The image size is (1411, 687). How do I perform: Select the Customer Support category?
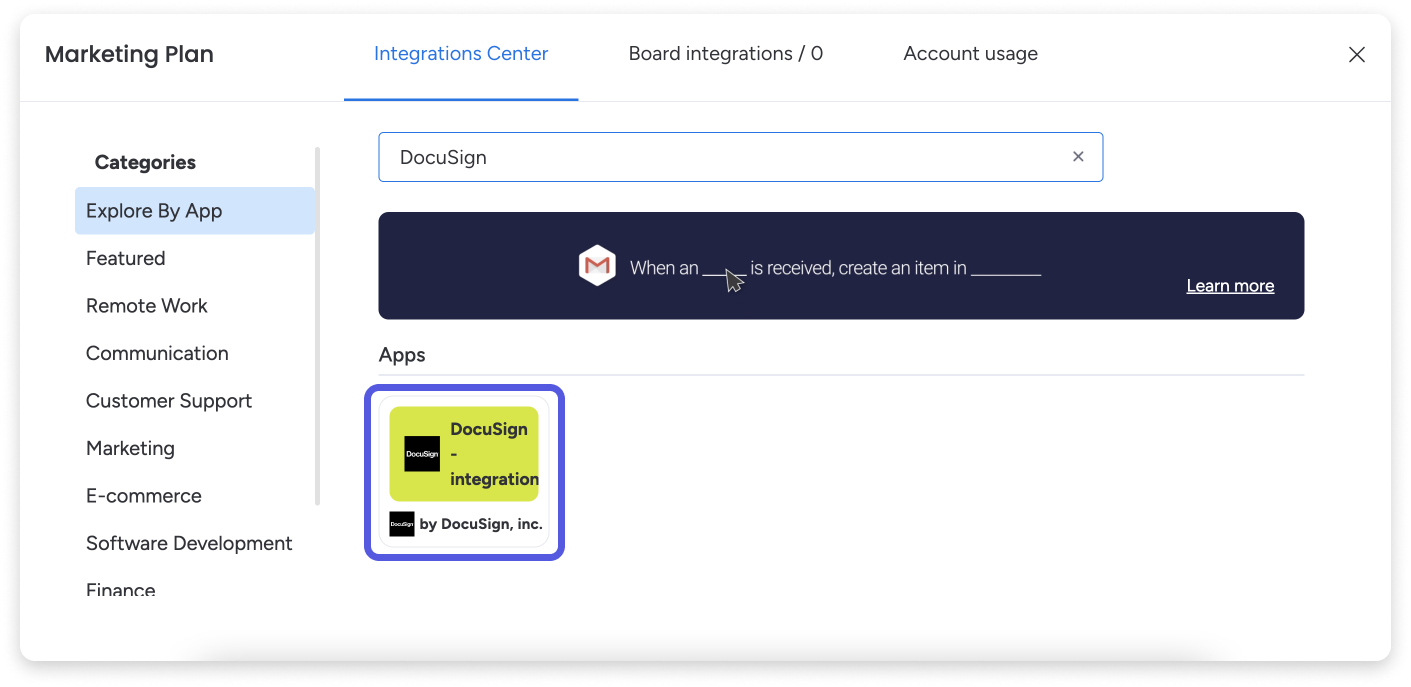tap(168, 400)
